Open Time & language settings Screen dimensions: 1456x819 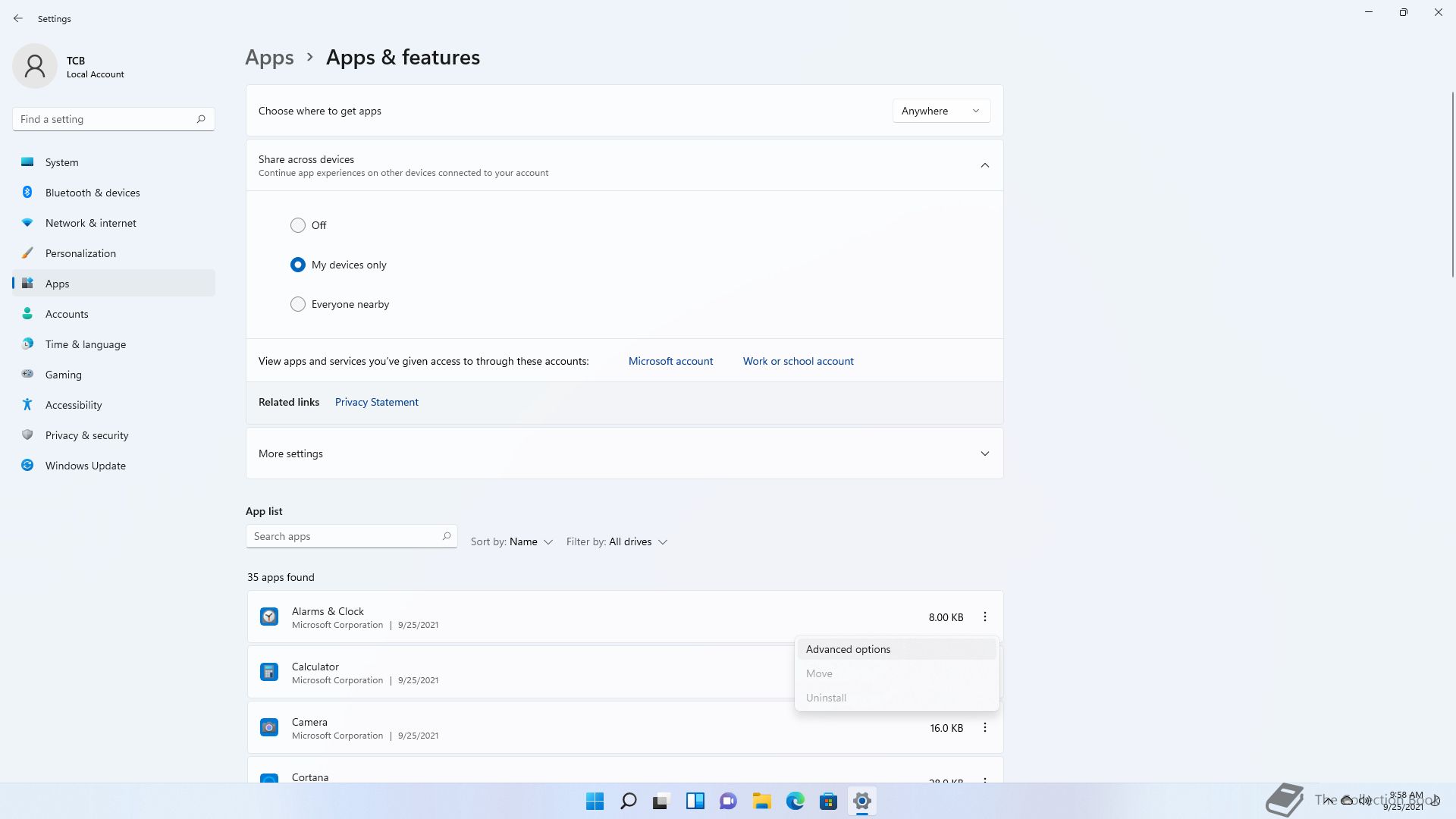114,344
